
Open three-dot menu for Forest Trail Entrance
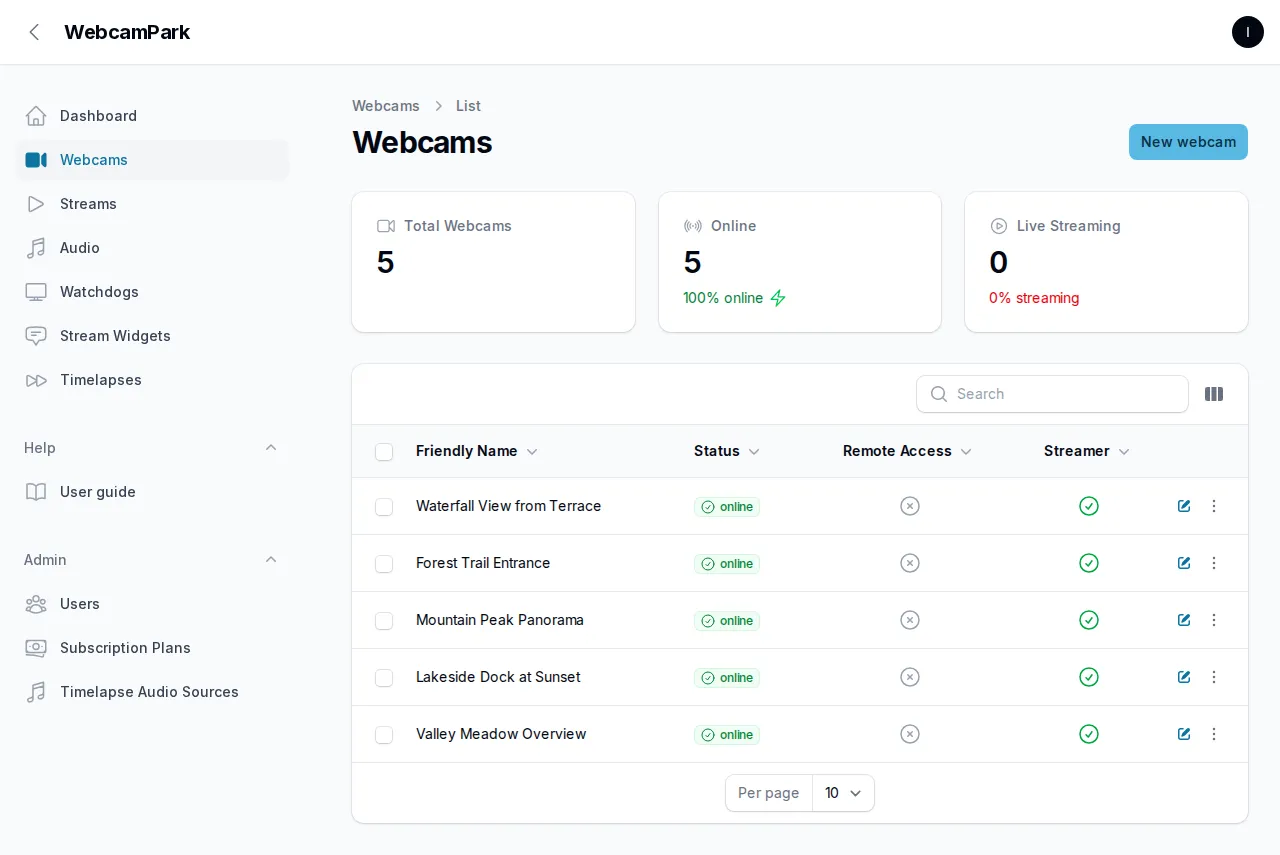[1214, 563]
